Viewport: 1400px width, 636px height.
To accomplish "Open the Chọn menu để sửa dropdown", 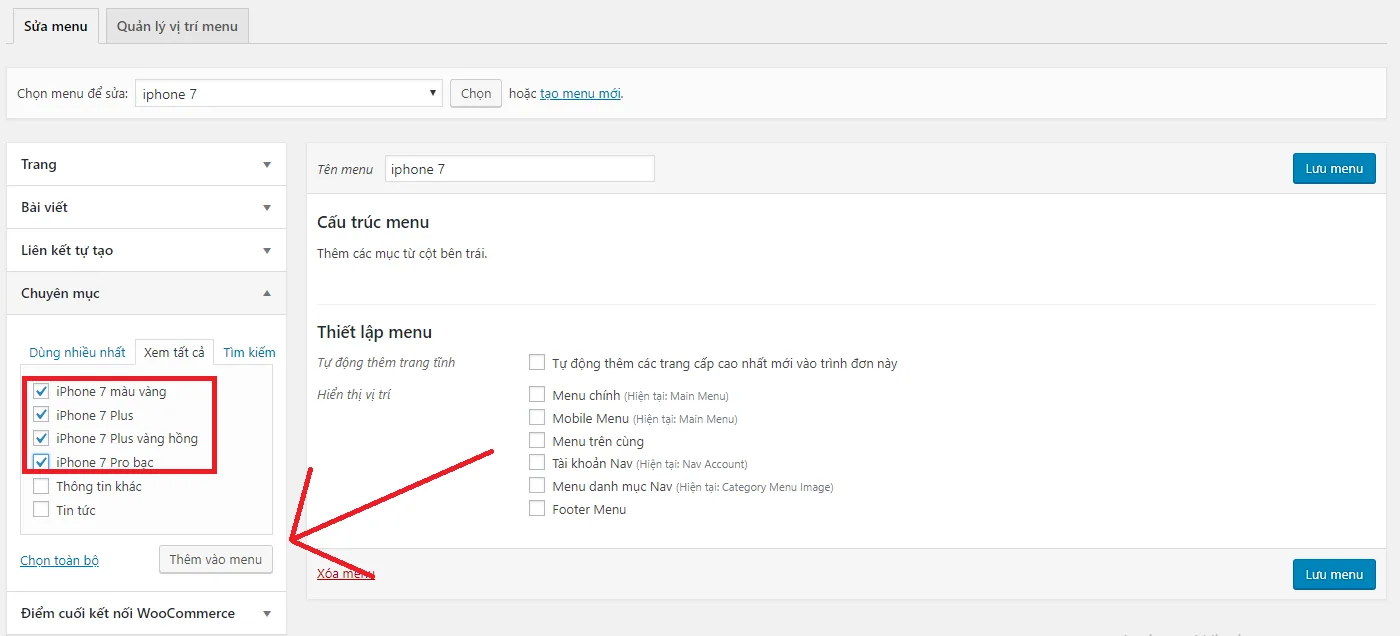I will (x=288, y=94).
